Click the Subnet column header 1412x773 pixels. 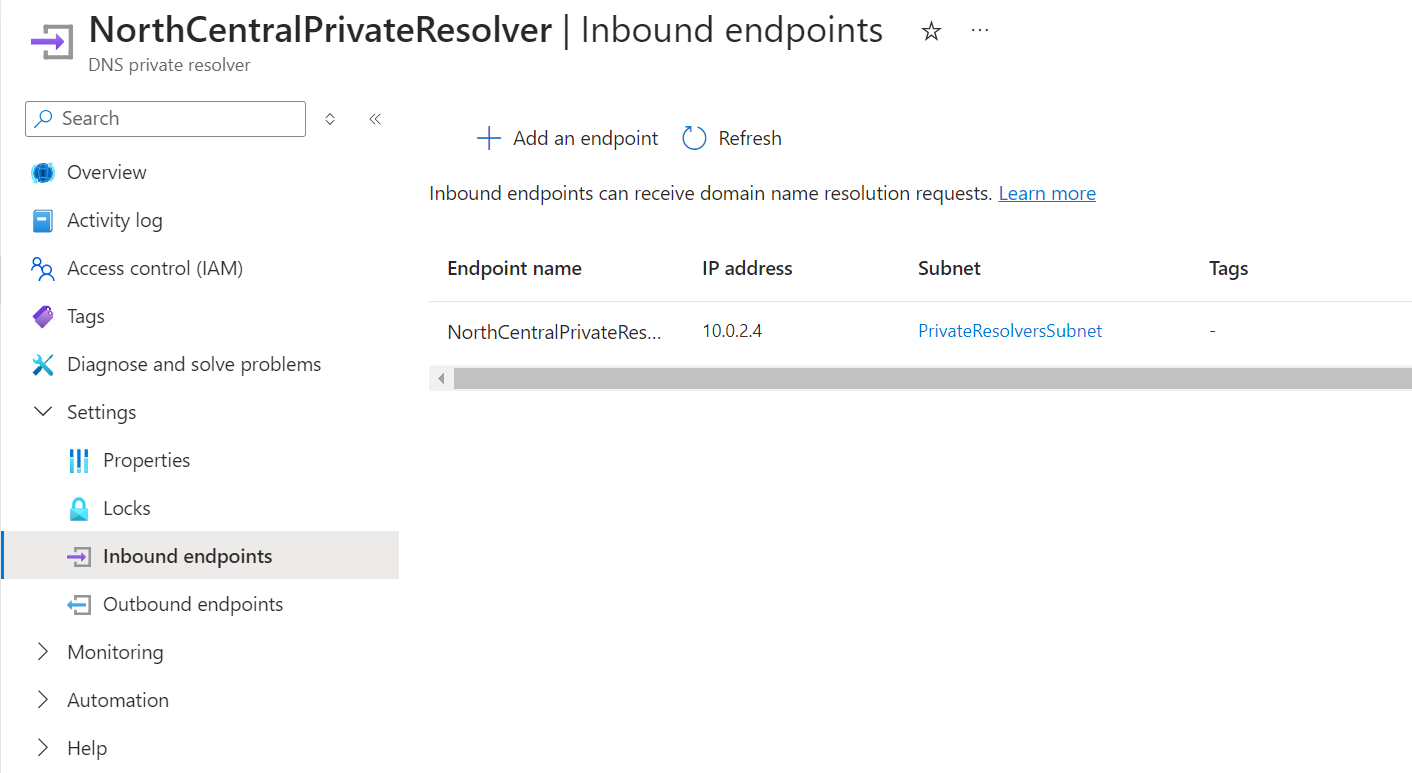[x=949, y=268]
